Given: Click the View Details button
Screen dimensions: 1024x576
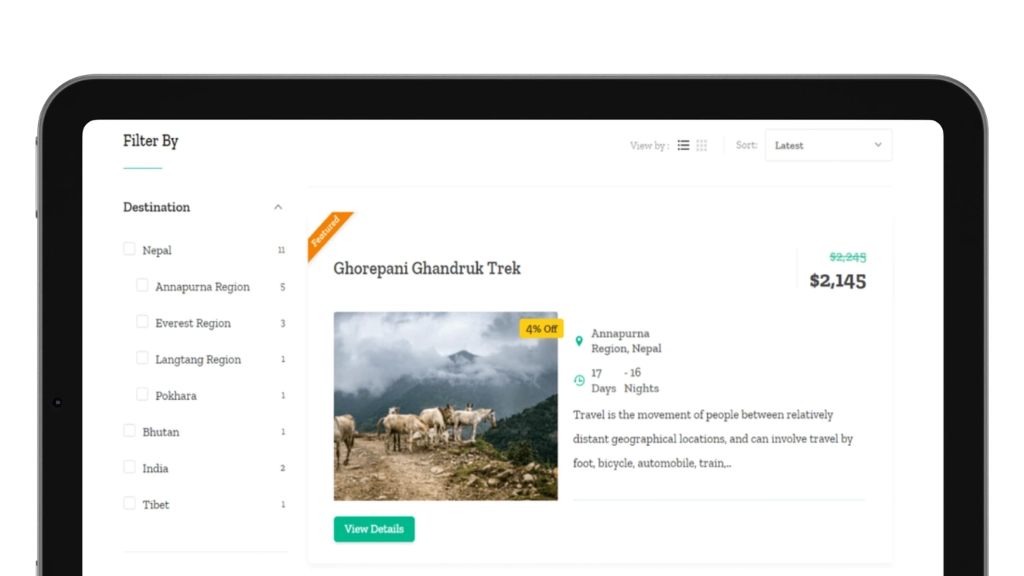Looking at the screenshot, I should [374, 529].
